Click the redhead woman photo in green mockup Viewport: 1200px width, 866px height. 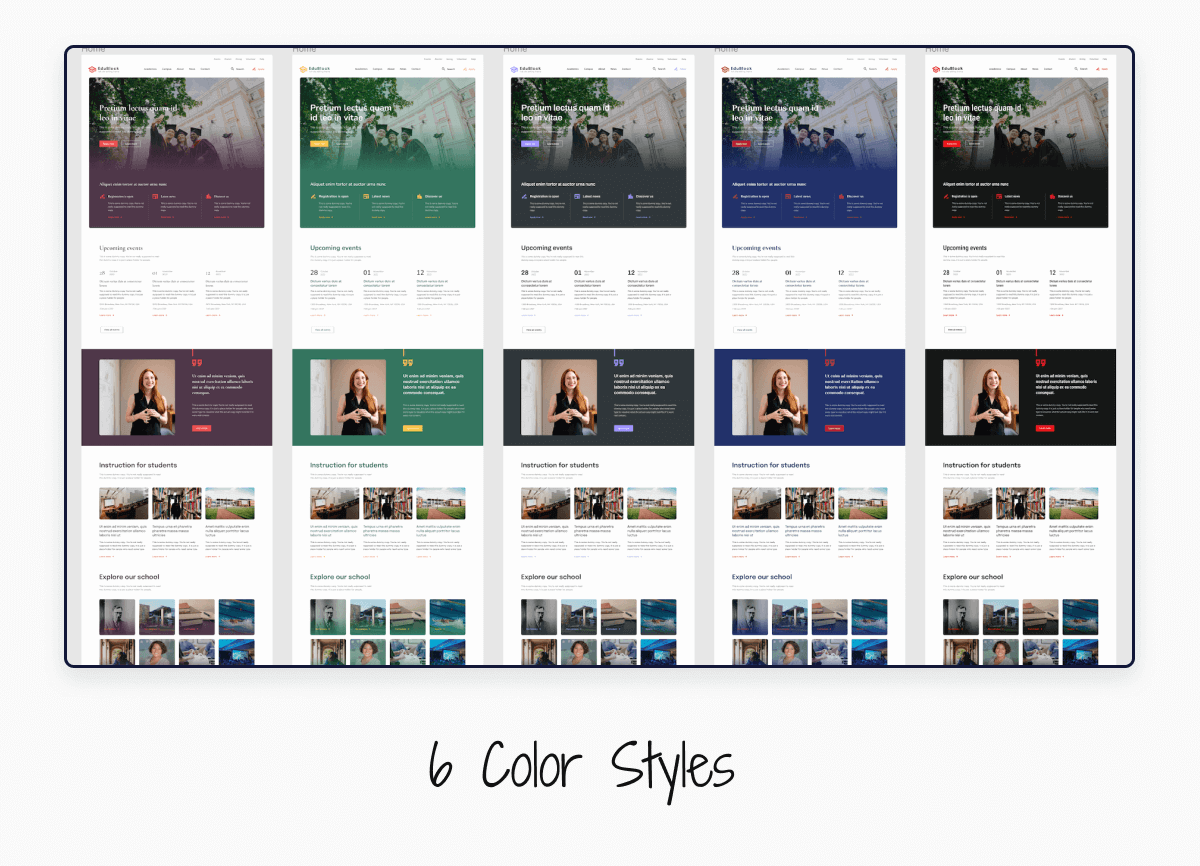pos(348,397)
